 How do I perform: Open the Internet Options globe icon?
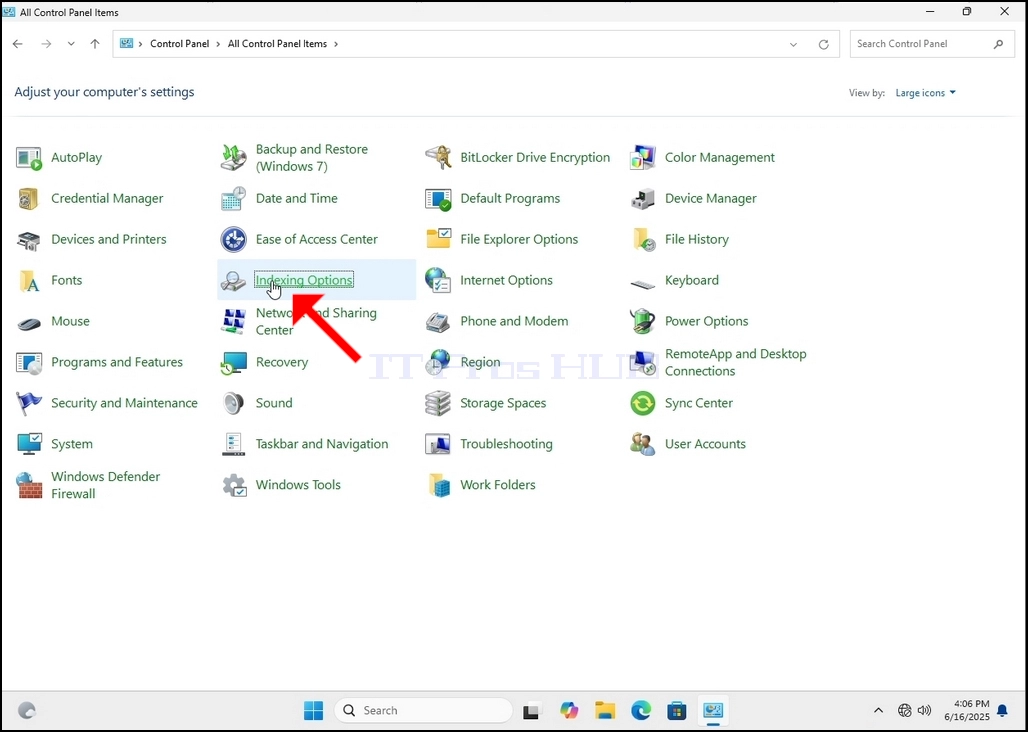point(438,280)
